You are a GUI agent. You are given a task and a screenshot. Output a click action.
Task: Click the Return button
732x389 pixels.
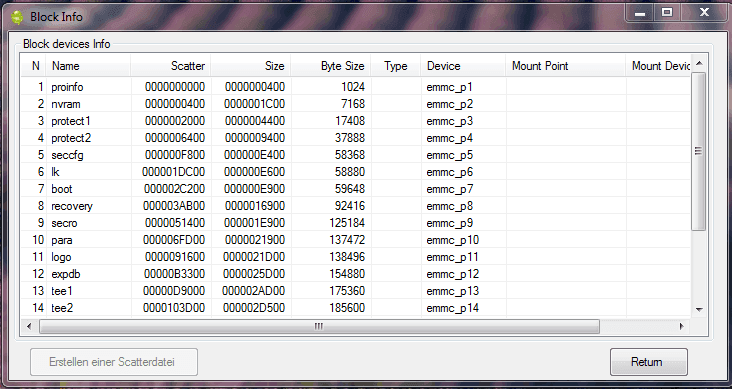pyautogui.click(x=648, y=361)
